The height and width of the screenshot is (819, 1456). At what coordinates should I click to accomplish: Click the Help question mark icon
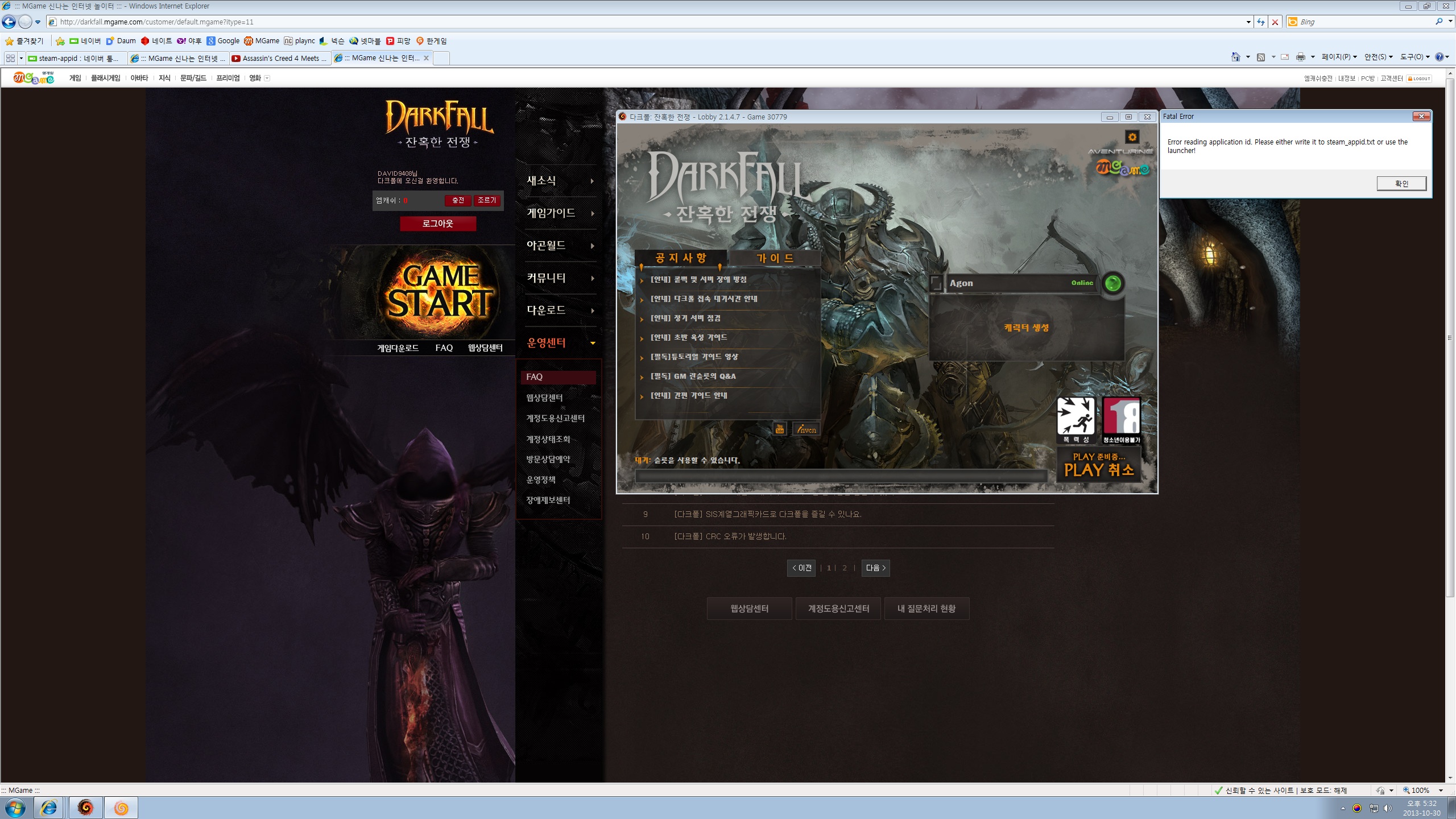point(1440,57)
